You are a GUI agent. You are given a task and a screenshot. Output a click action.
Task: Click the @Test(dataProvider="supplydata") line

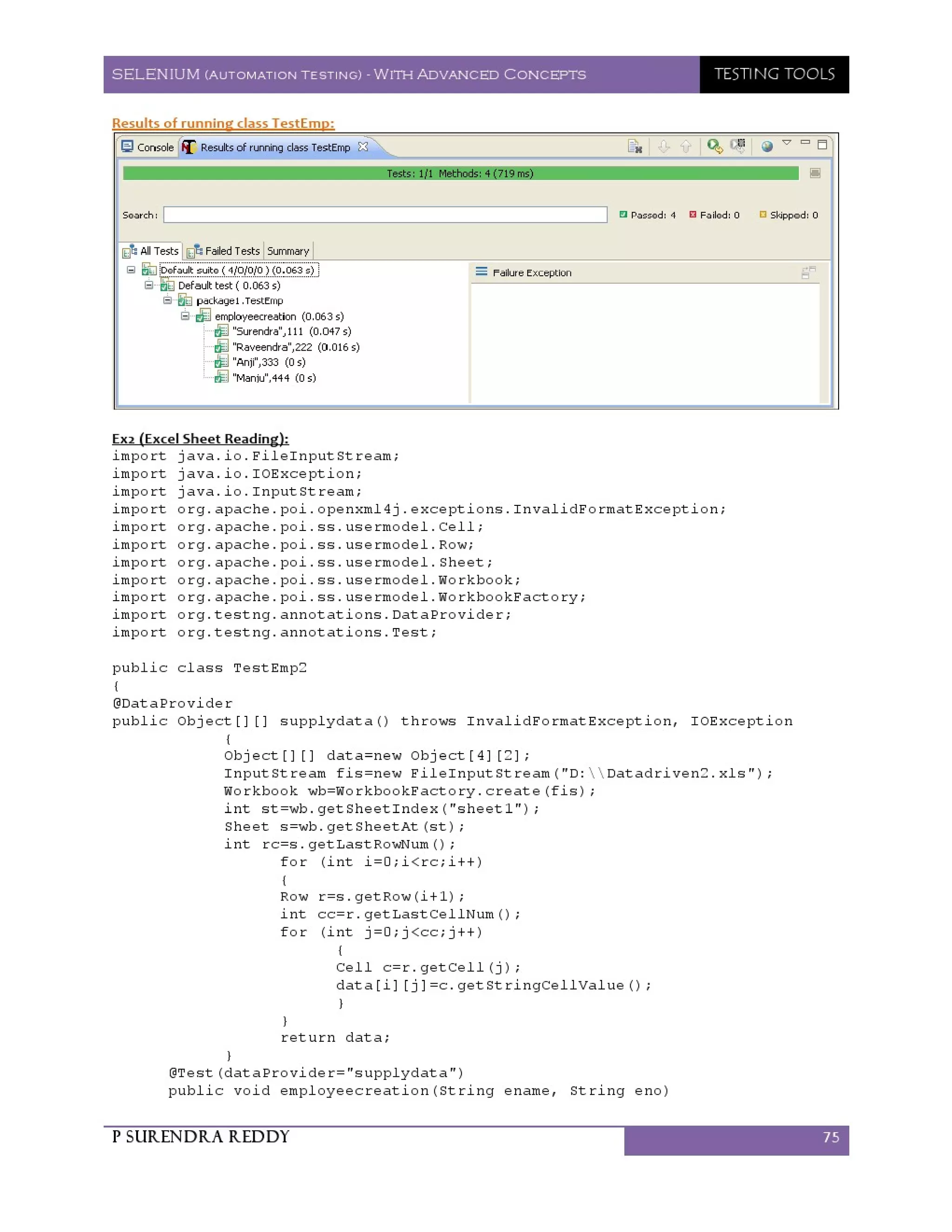coord(316,1073)
